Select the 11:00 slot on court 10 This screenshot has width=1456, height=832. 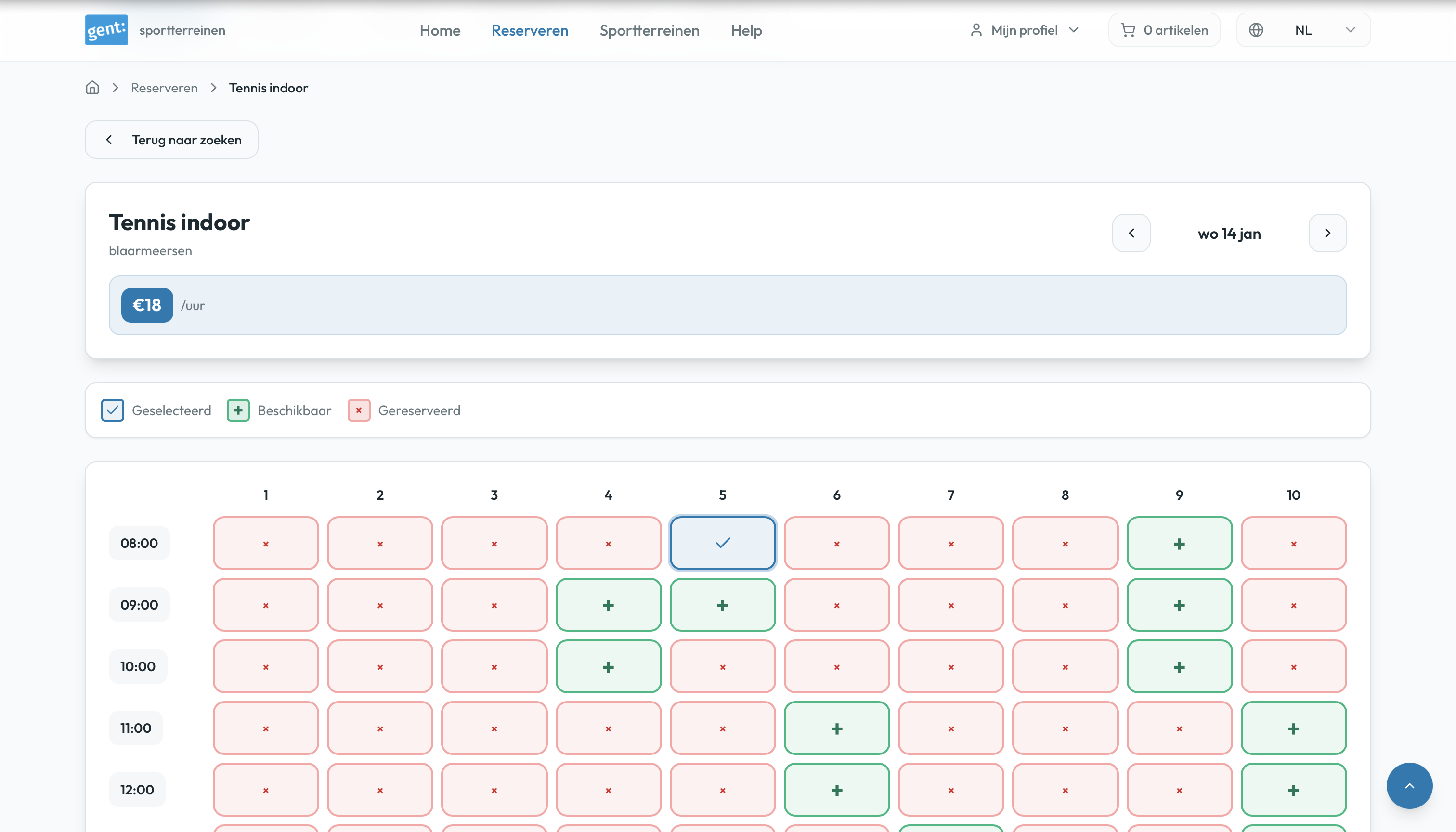(x=1294, y=728)
